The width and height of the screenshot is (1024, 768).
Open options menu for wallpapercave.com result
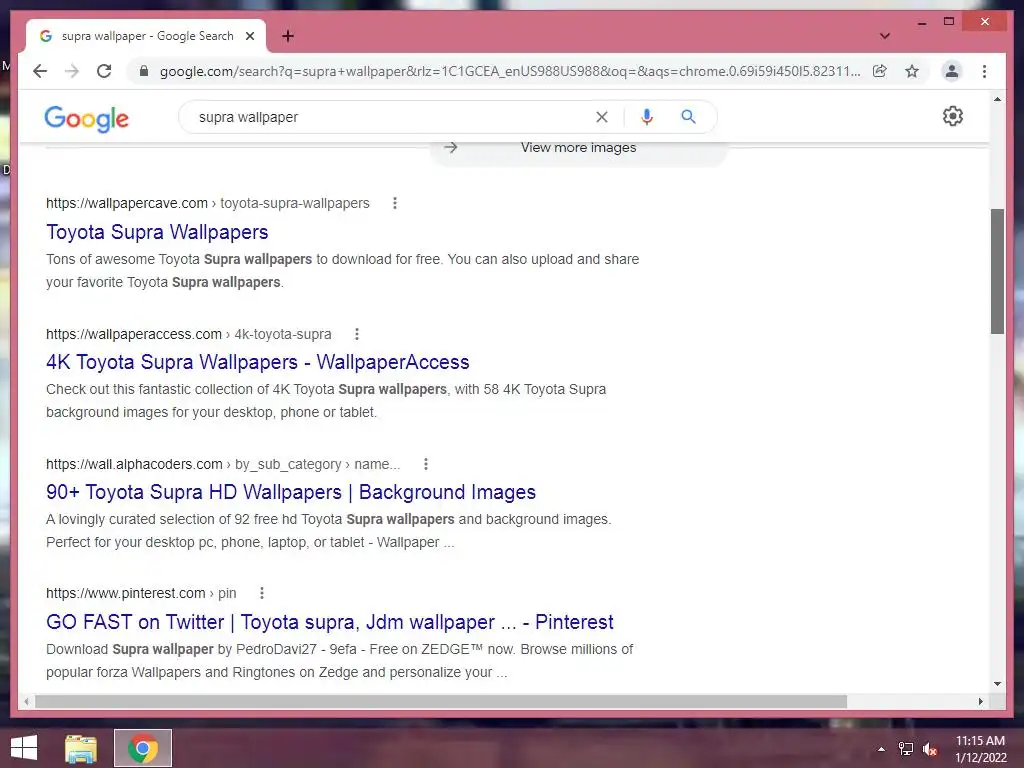(x=394, y=203)
